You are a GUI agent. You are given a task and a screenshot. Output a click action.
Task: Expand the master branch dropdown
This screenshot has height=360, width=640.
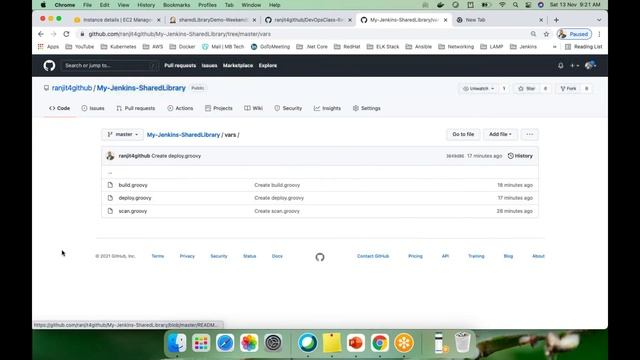122,134
